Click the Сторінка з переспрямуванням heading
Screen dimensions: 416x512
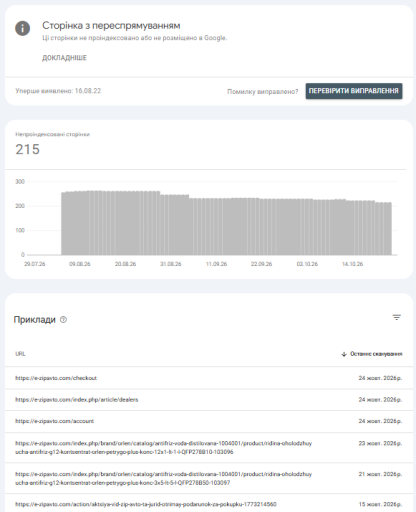coord(111,25)
